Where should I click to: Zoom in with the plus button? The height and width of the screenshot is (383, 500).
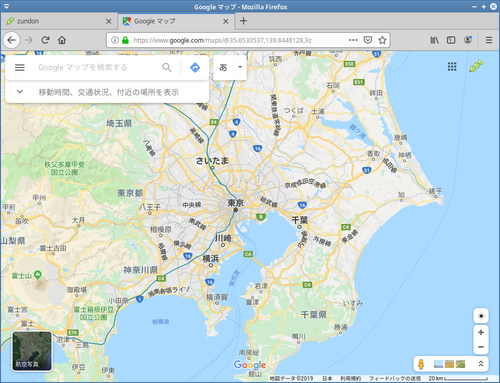[x=481, y=332]
